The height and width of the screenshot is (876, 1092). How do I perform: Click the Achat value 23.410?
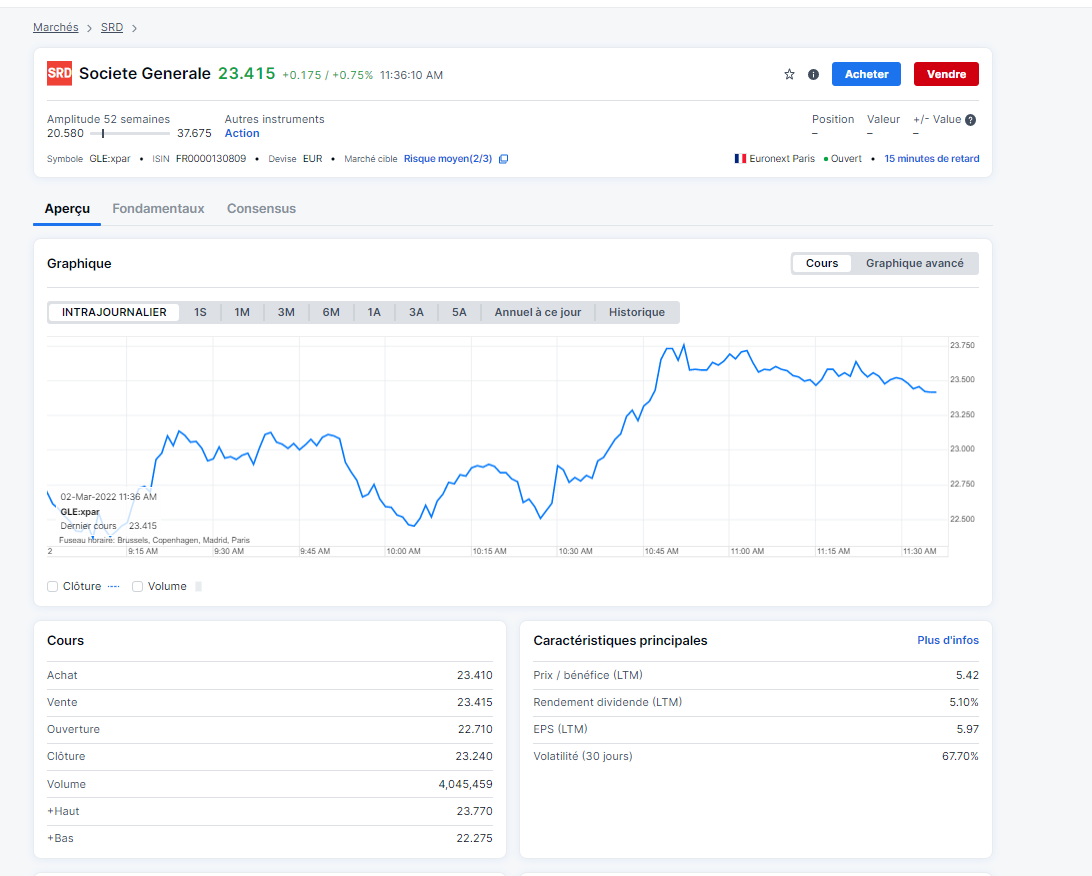(x=474, y=675)
